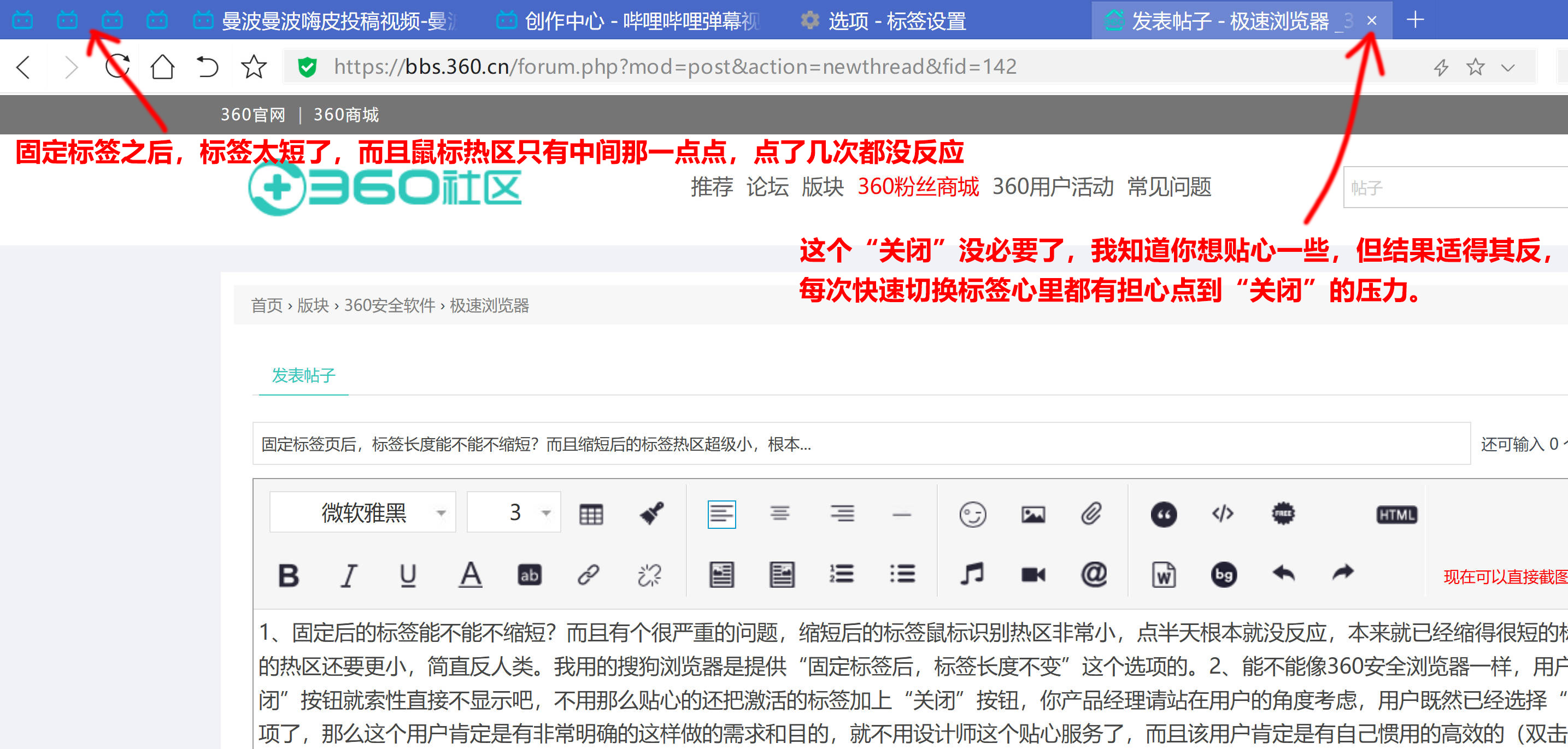Go to 360安全软件 in the breadcrumb
1568x749 pixels.
[x=390, y=305]
